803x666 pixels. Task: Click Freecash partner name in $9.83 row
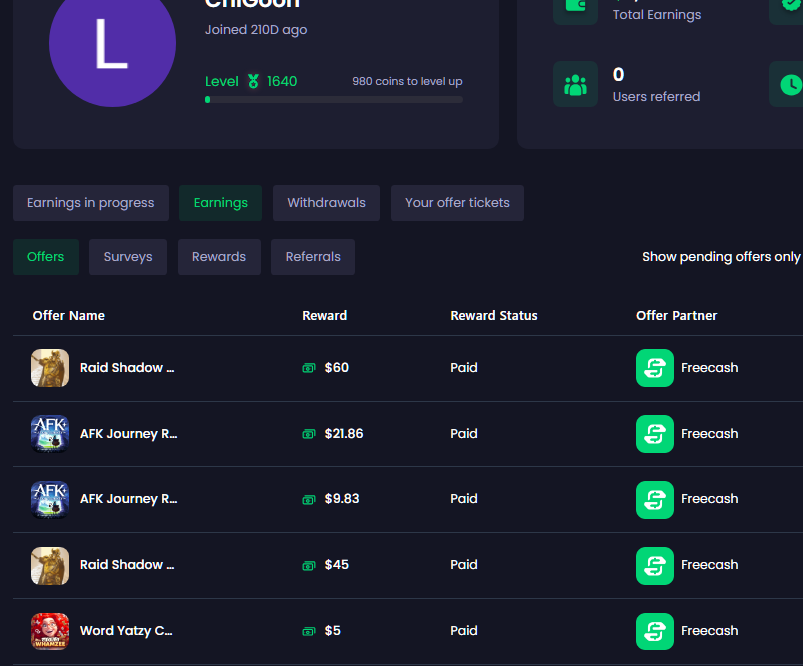(x=710, y=499)
